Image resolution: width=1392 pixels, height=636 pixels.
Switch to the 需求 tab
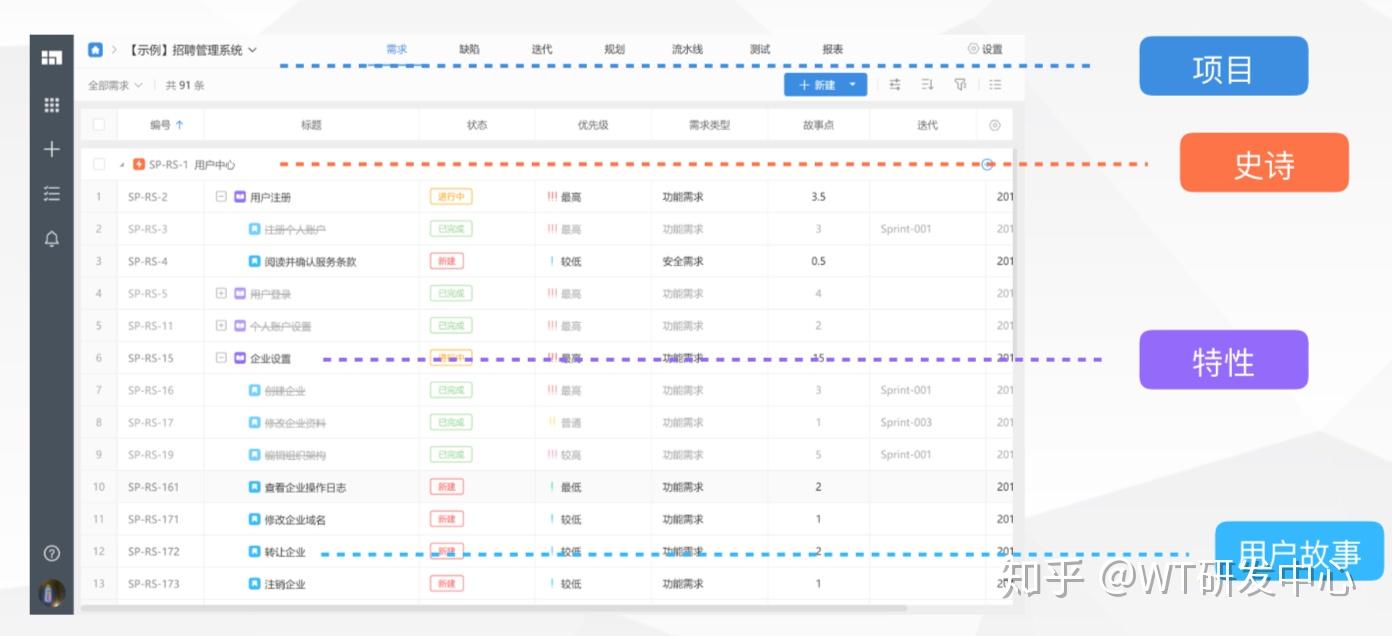(396, 49)
